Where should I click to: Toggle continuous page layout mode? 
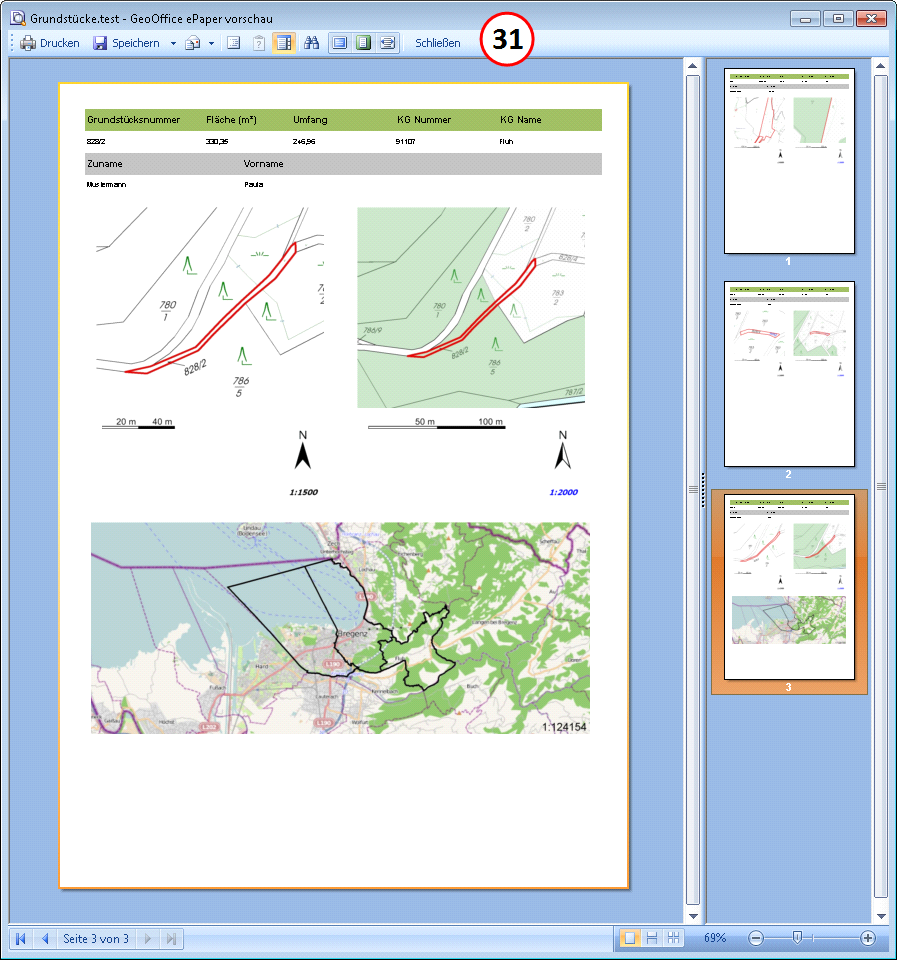[x=653, y=938]
